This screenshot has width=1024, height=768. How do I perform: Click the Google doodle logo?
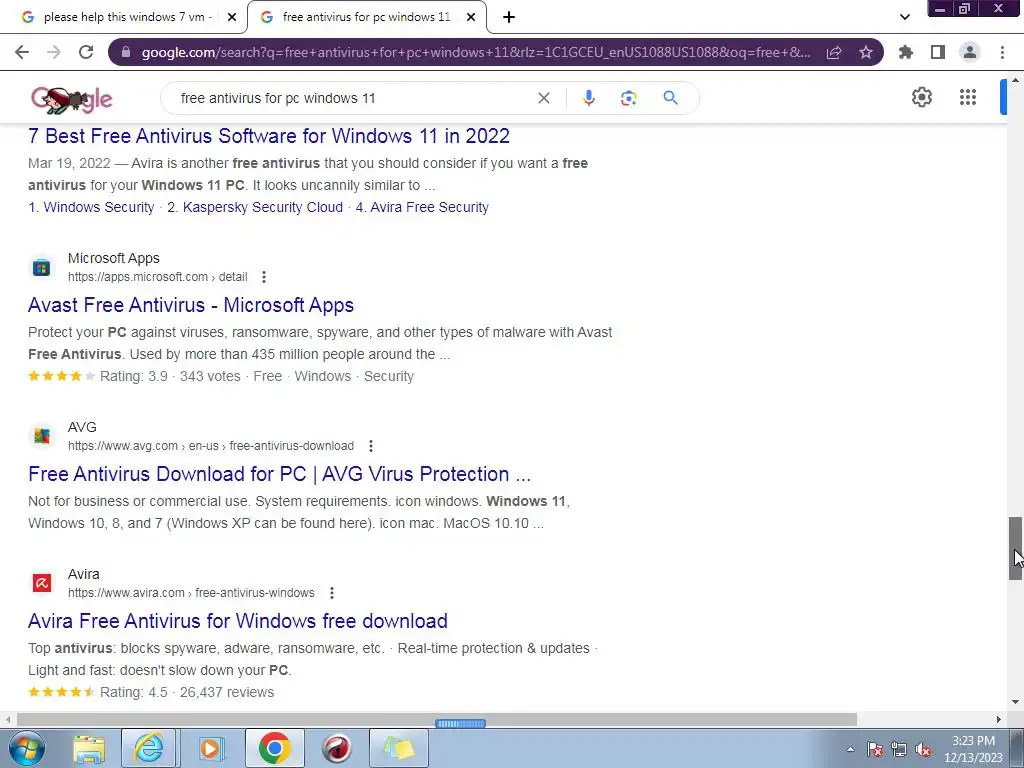tap(72, 99)
